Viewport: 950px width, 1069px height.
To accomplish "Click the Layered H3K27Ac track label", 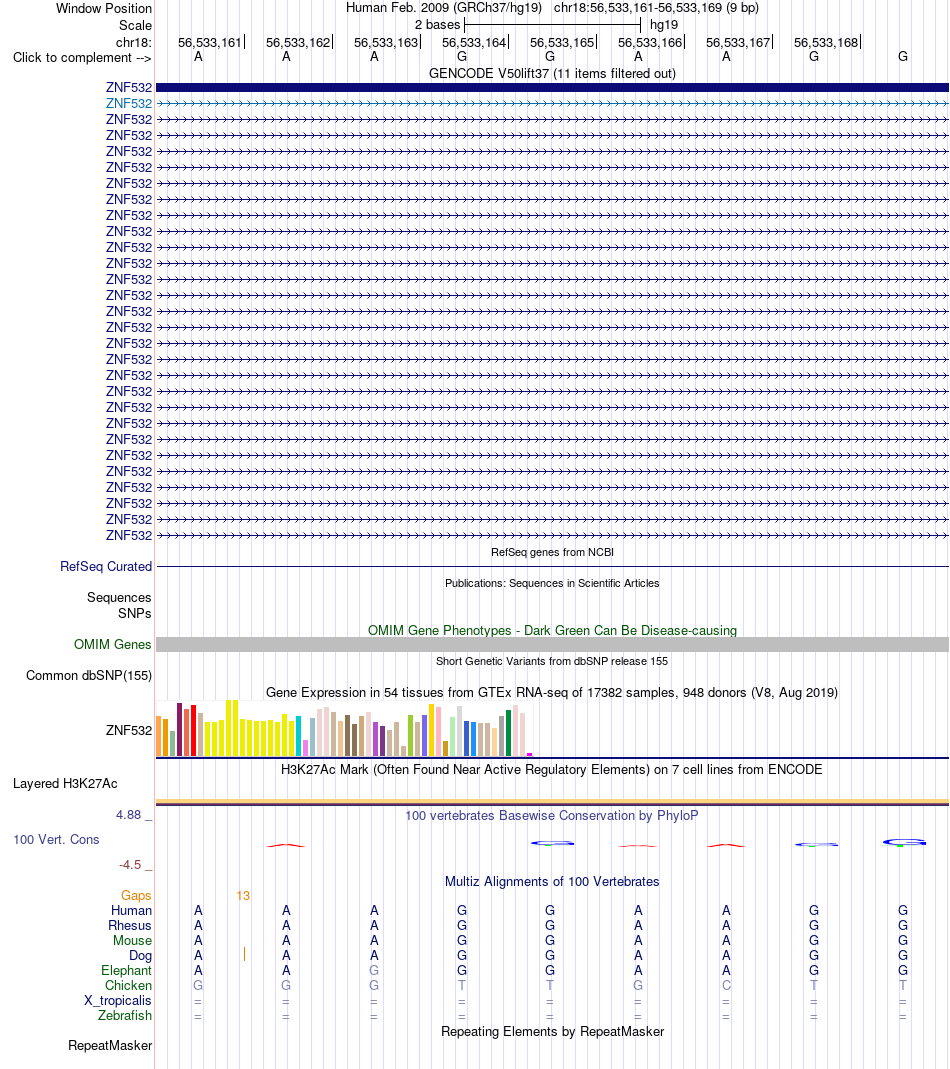I will coord(65,783).
